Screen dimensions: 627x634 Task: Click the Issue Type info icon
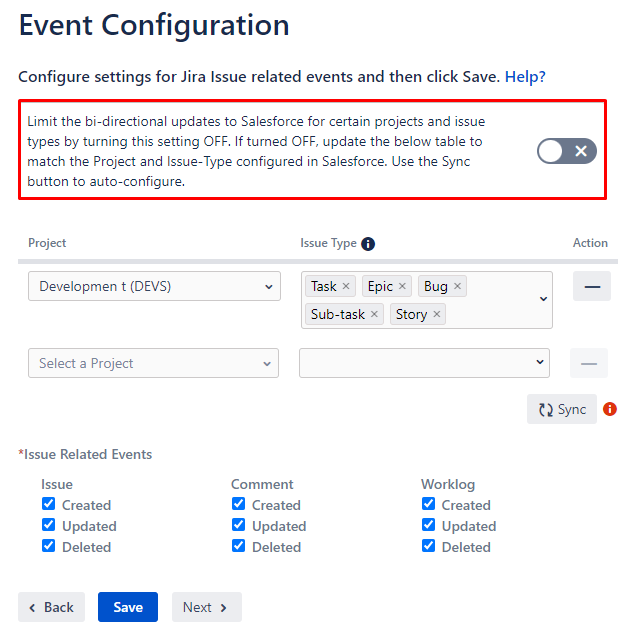[x=367, y=244]
